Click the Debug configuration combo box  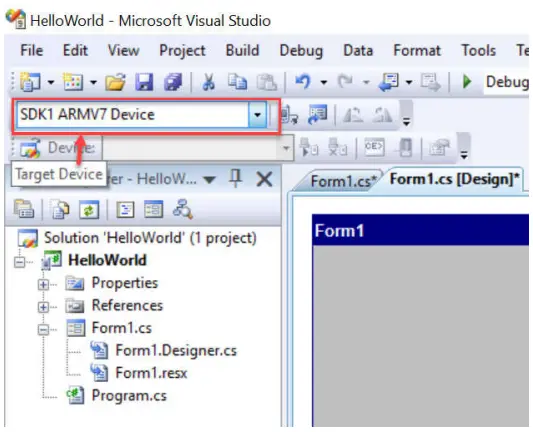(x=506, y=82)
